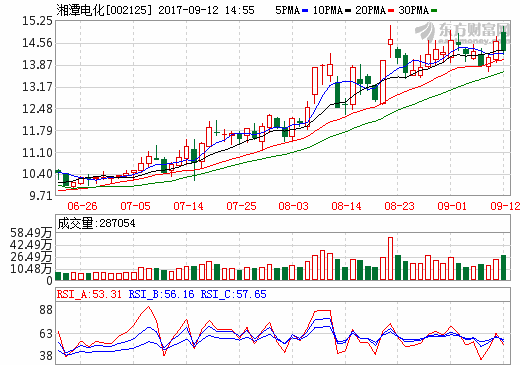Viewport: 520px width, 365px height.
Task: Click the 09-01 date label
Action: 452,206
